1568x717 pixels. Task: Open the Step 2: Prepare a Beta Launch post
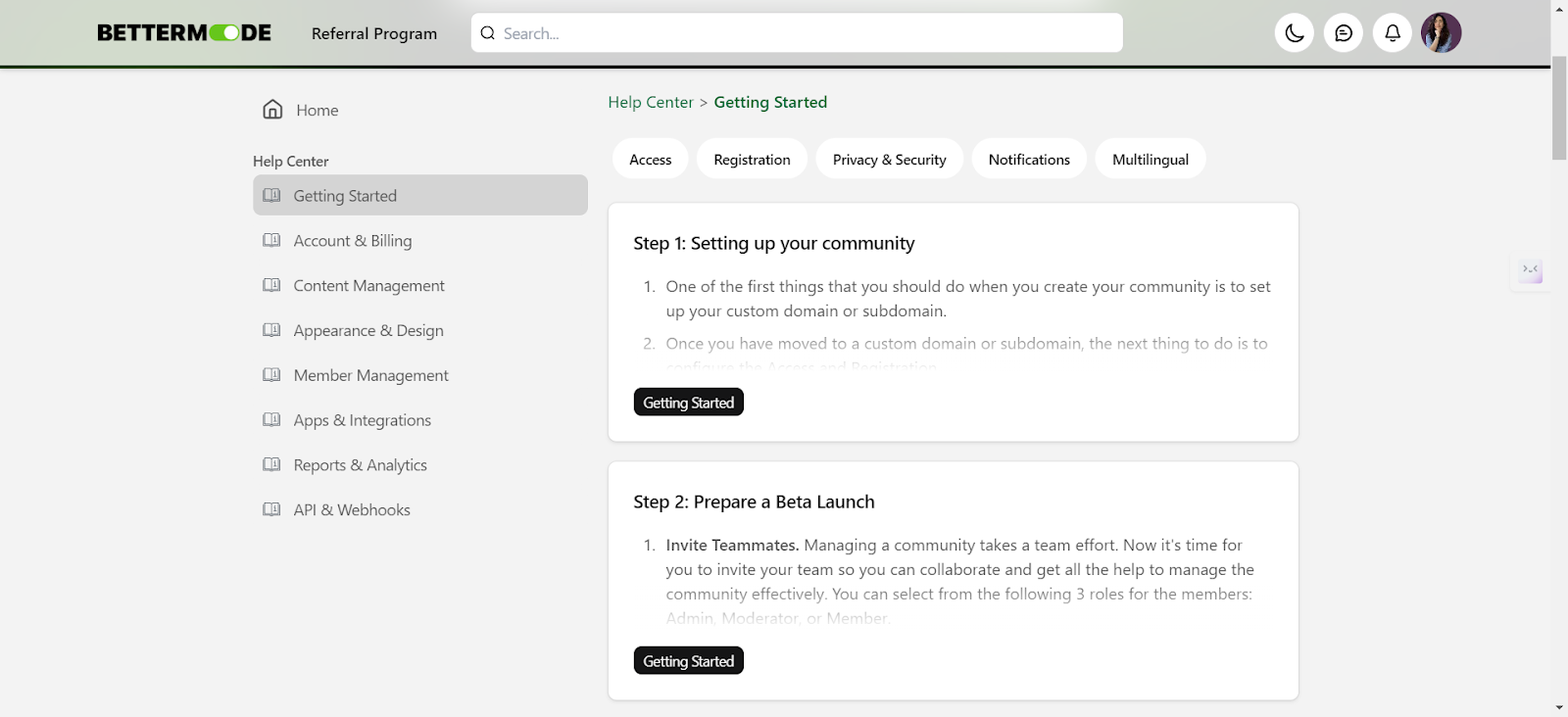click(754, 502)
